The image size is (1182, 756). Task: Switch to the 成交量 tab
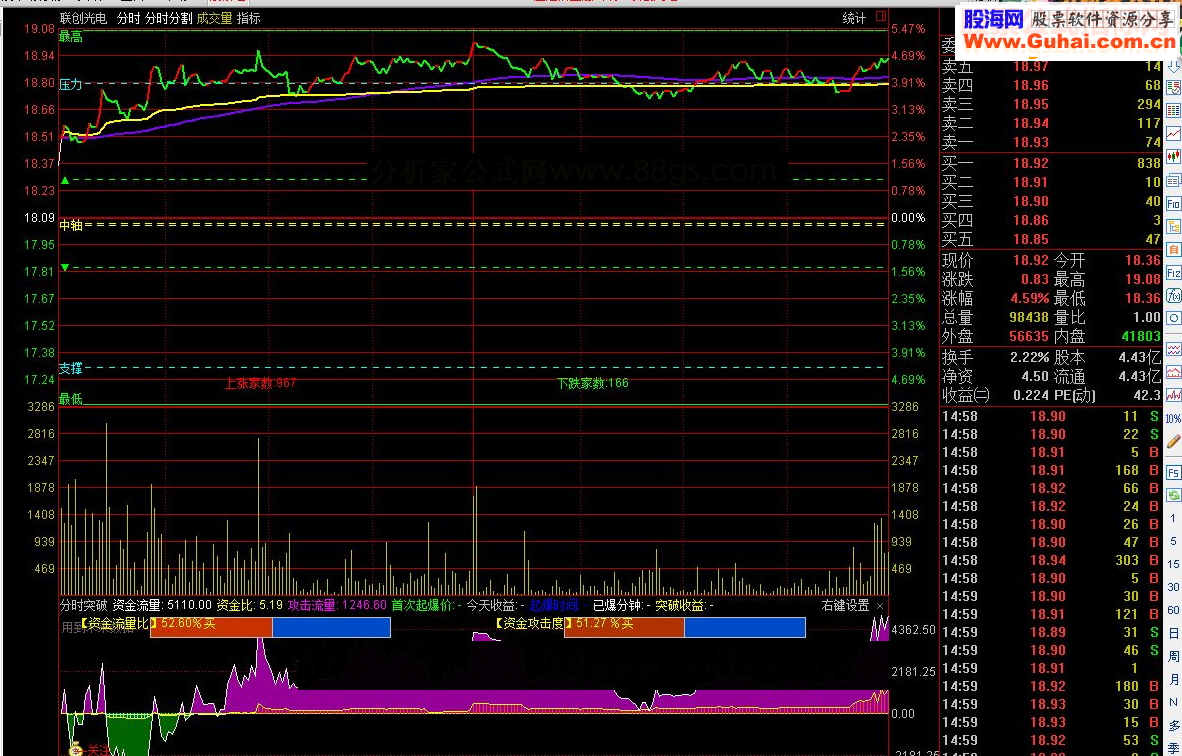click(215, 18)
